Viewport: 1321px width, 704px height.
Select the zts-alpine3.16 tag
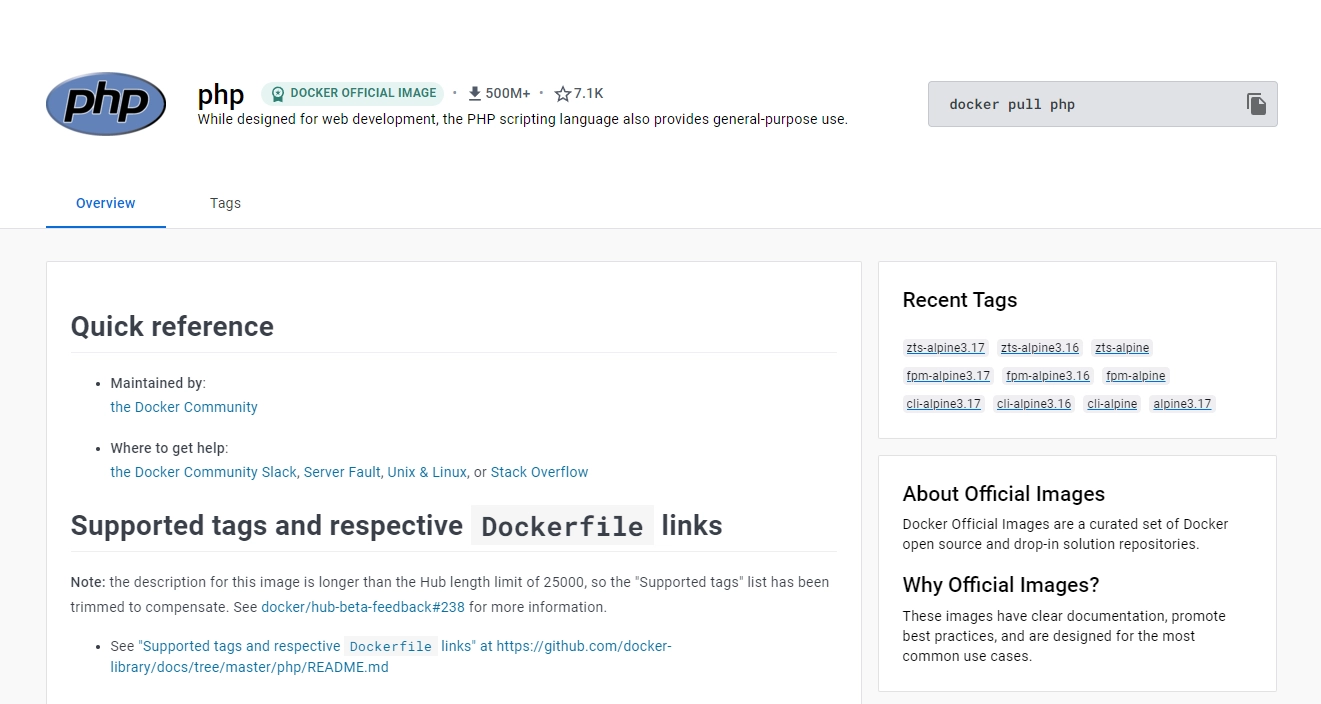click(1040, 348)
